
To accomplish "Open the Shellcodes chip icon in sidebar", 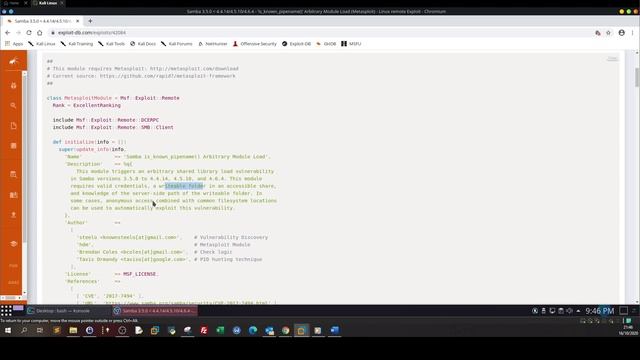I will (13, 146).
